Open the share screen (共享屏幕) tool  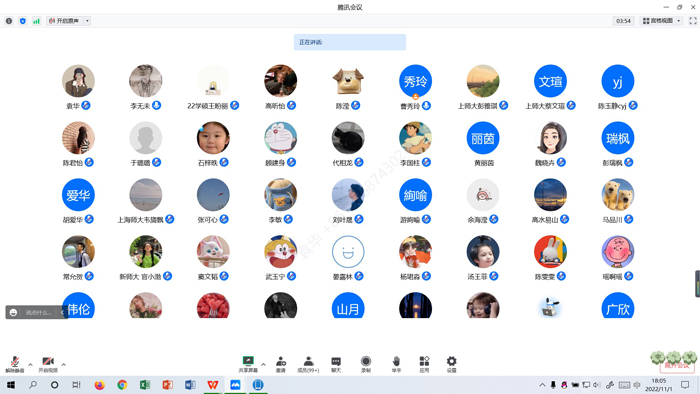(x=248, y=364)
